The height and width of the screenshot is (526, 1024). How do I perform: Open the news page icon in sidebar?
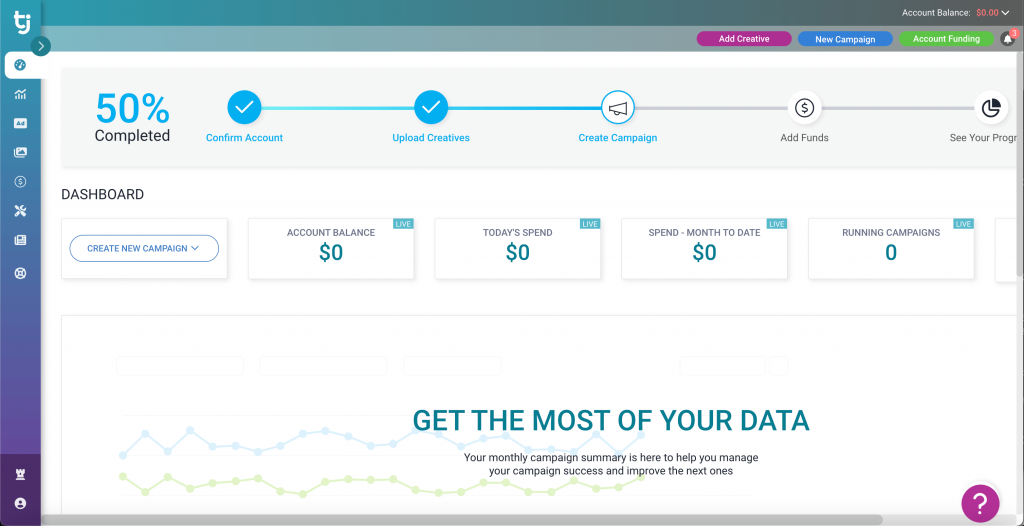[x=20, y=240]
